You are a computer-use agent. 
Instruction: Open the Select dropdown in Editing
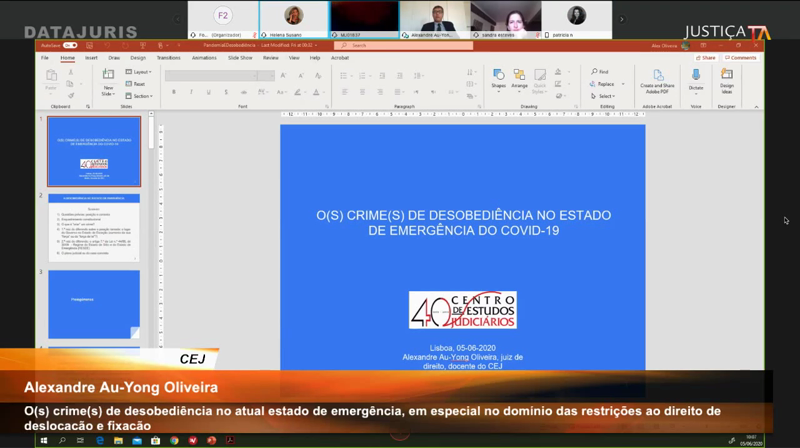pos(605,96)
